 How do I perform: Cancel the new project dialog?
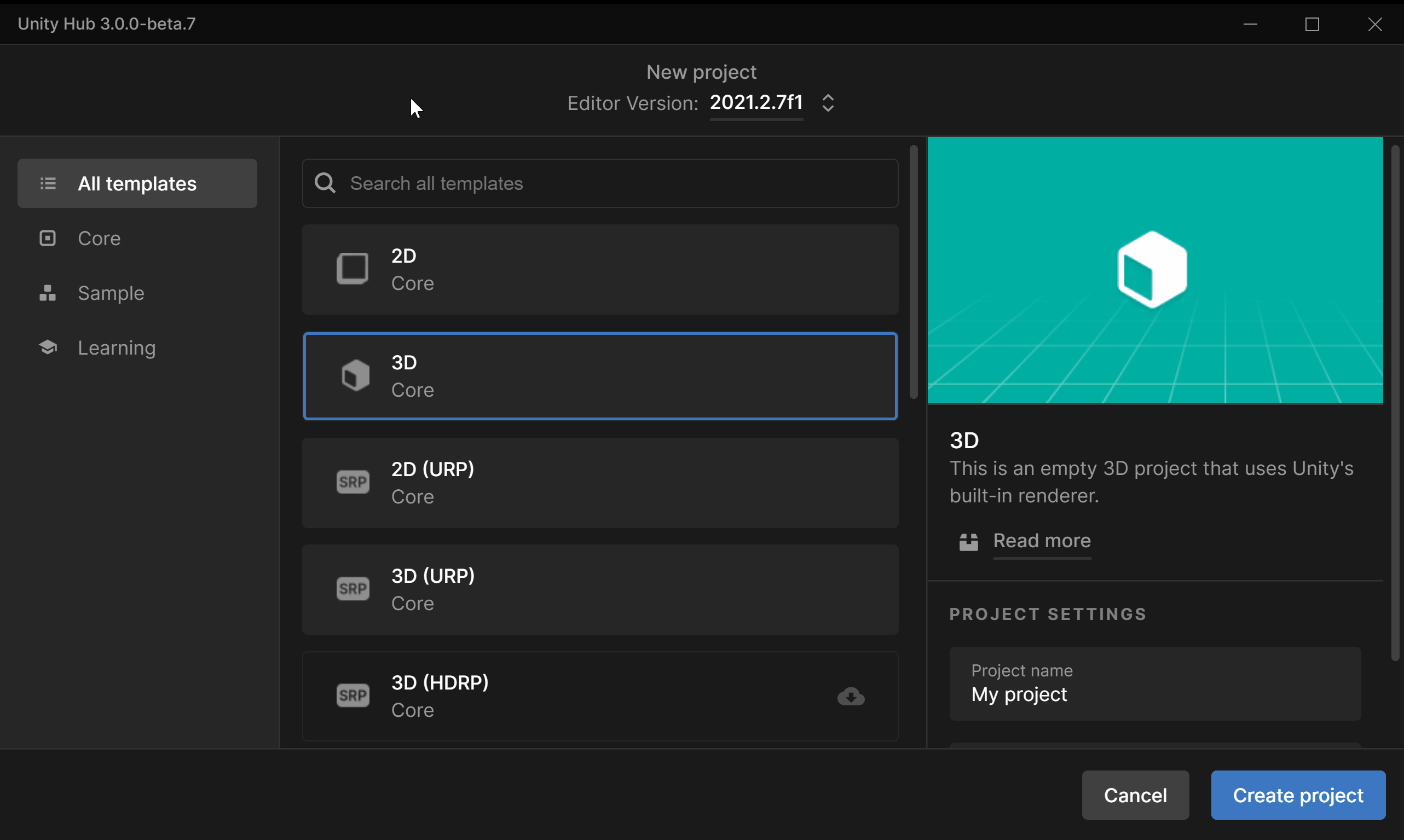1135,795
